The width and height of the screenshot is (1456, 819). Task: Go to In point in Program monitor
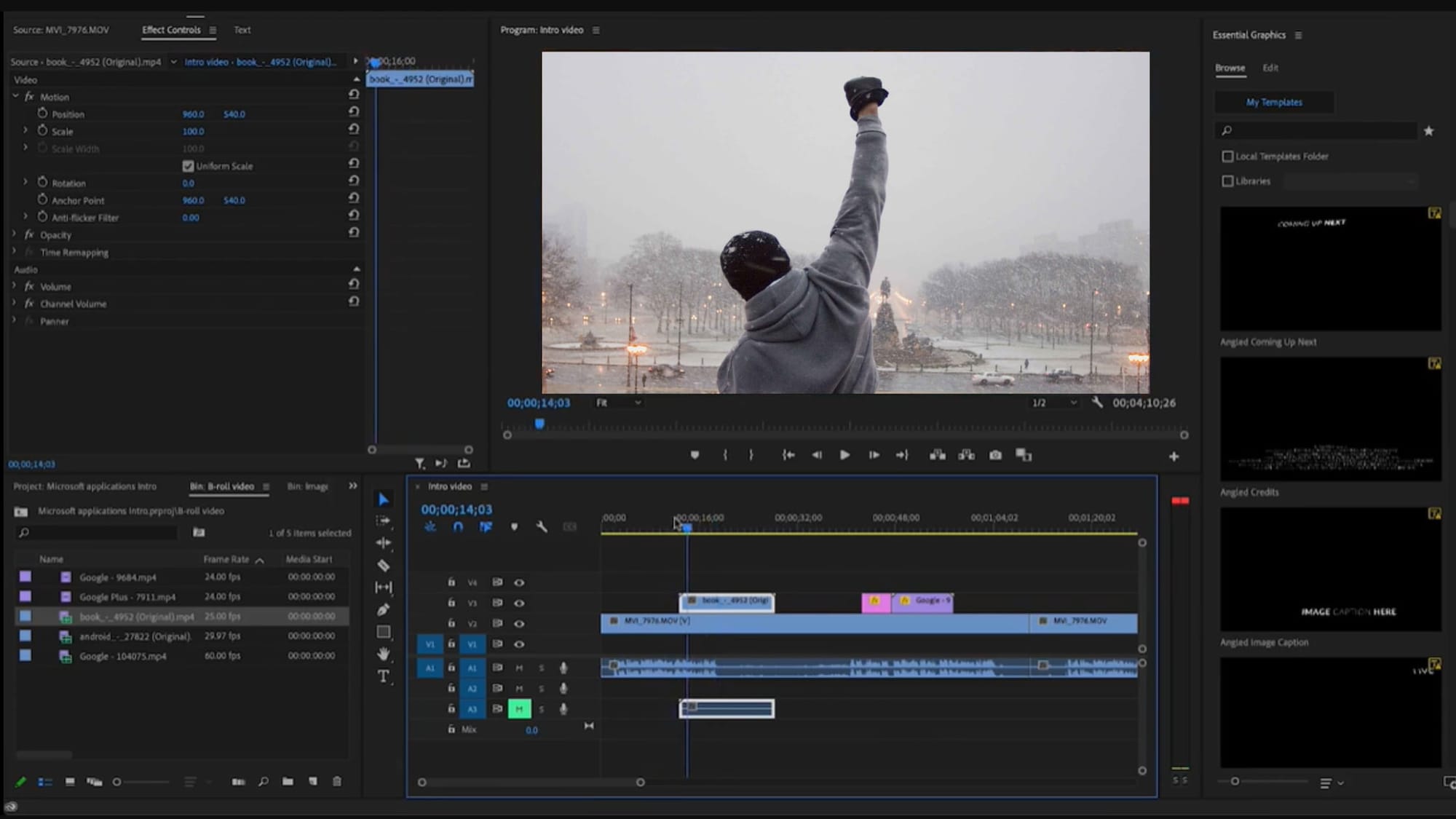point(788,455)
